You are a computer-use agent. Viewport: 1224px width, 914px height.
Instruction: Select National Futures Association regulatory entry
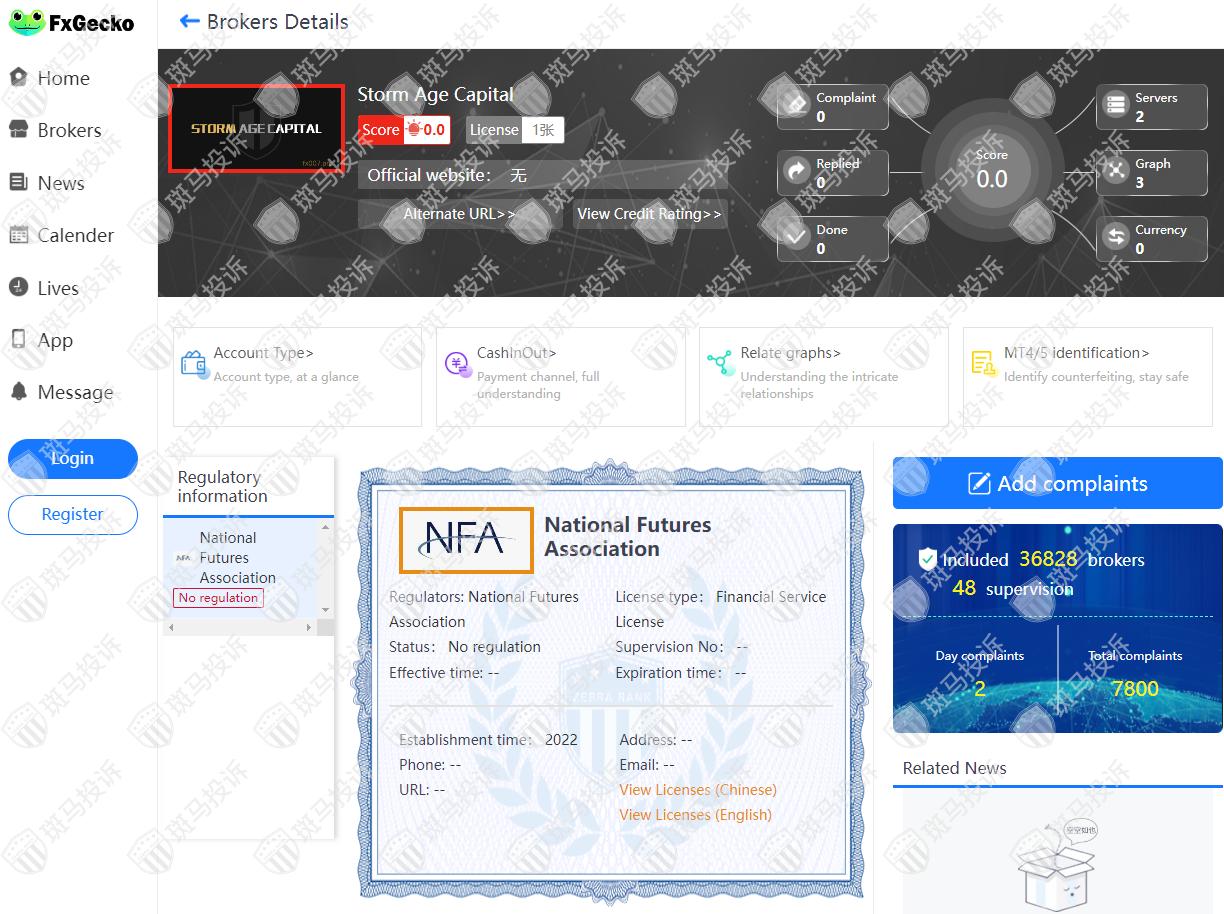click(x=237, y=558)
